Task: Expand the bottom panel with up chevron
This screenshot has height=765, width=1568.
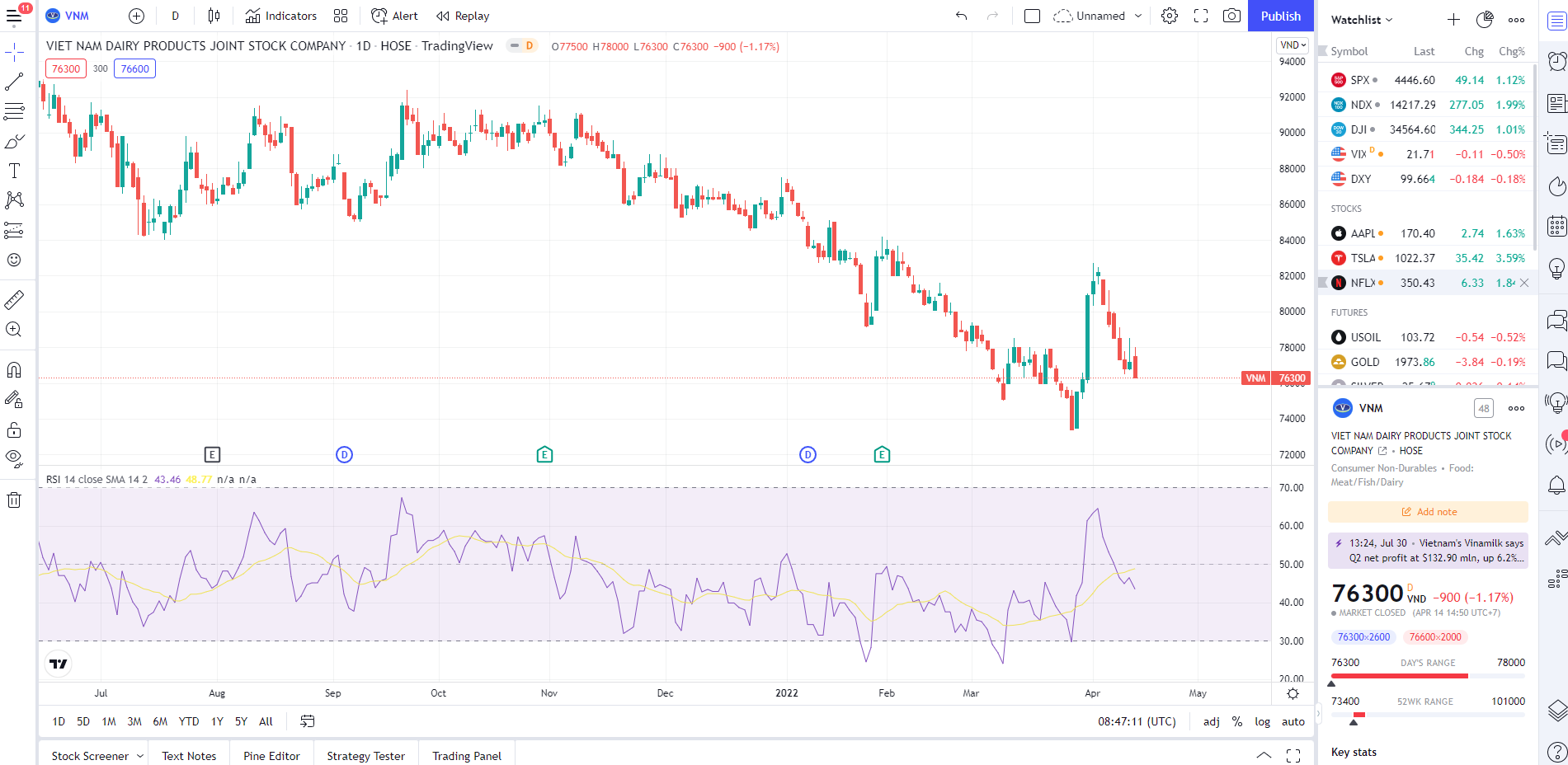Action: (1264, 755)
